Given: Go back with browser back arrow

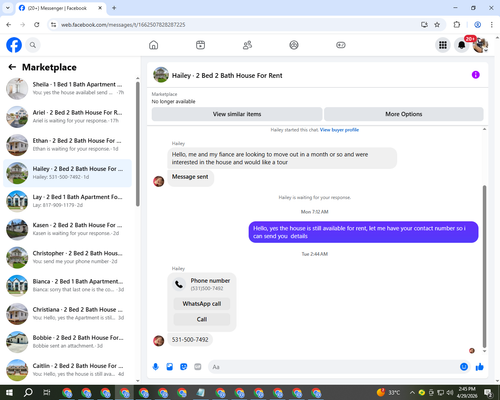Looking at the screenshot, I should point(9,25).
